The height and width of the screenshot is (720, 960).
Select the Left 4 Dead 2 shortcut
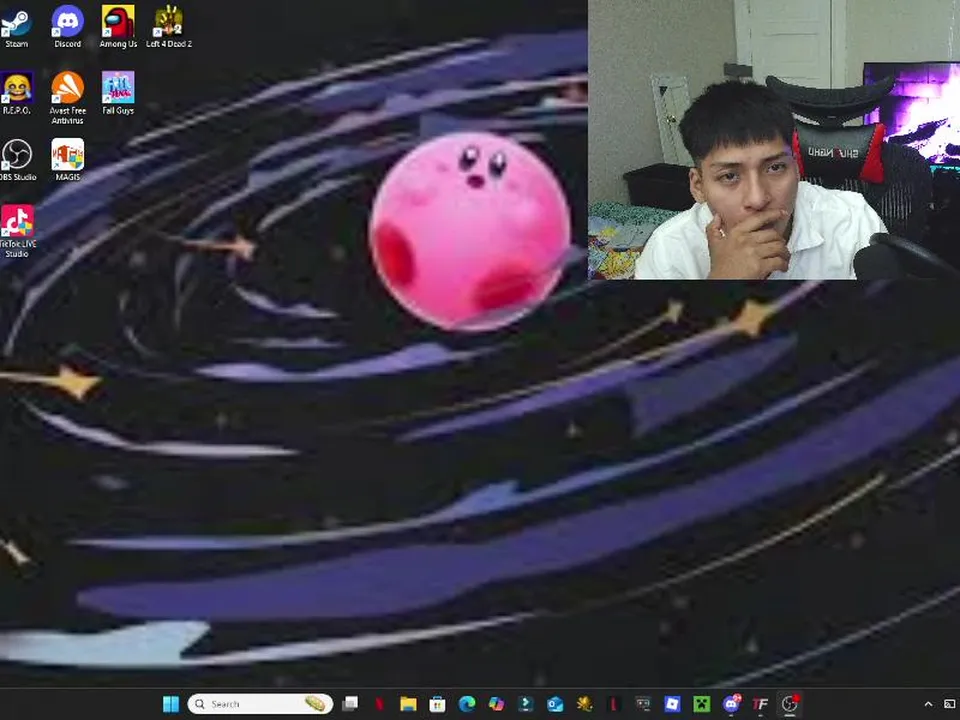169,27
